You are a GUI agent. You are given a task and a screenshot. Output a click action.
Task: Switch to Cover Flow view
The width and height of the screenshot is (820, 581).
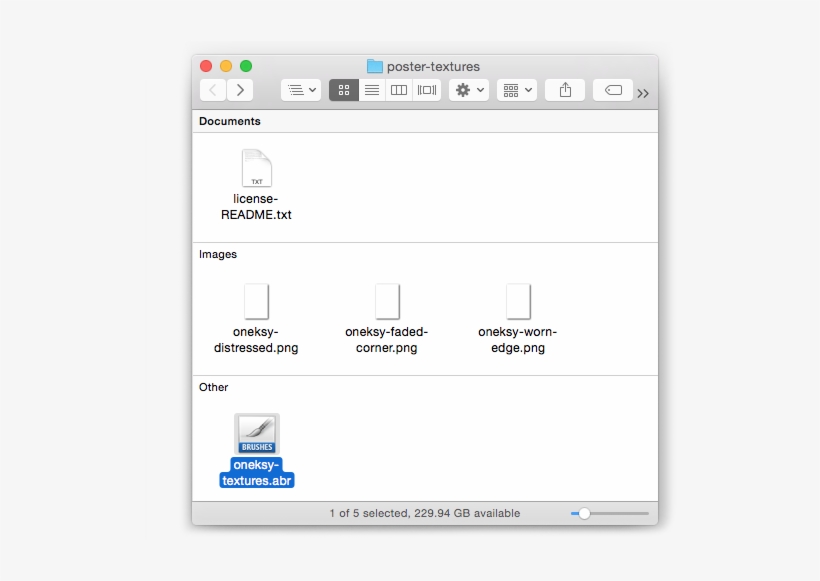pos(427,90)
